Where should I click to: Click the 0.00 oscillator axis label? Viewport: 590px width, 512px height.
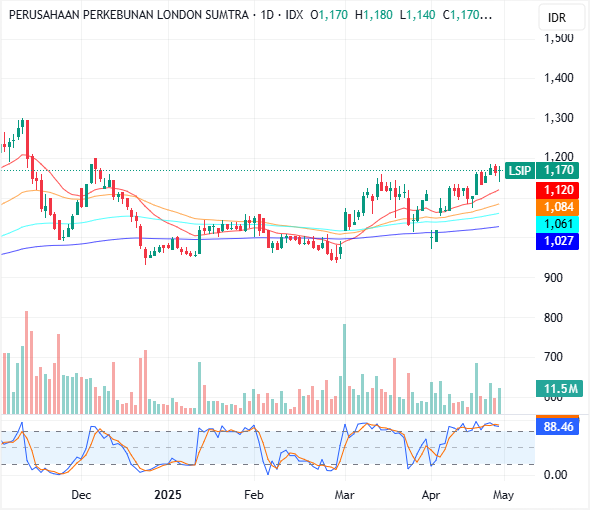pyautogui.click(x=555, y=475)
